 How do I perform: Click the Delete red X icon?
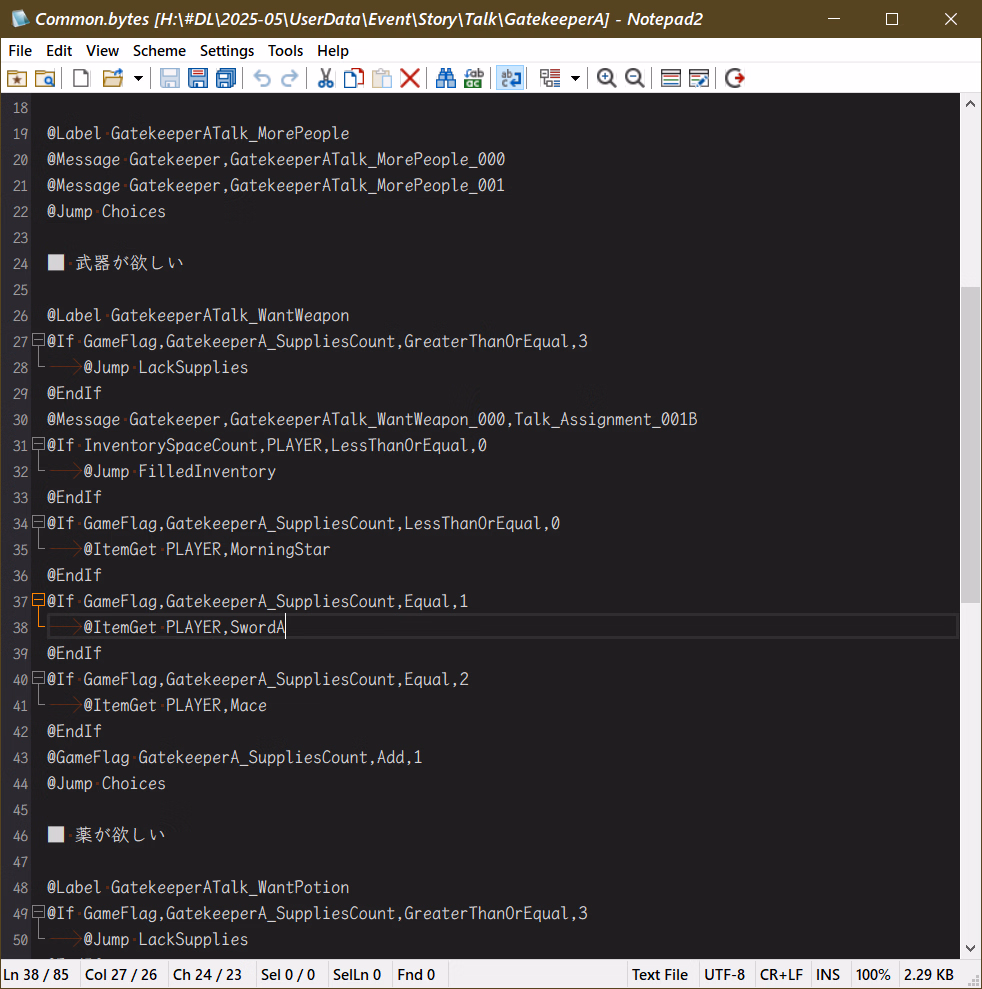tap(410, 78)
